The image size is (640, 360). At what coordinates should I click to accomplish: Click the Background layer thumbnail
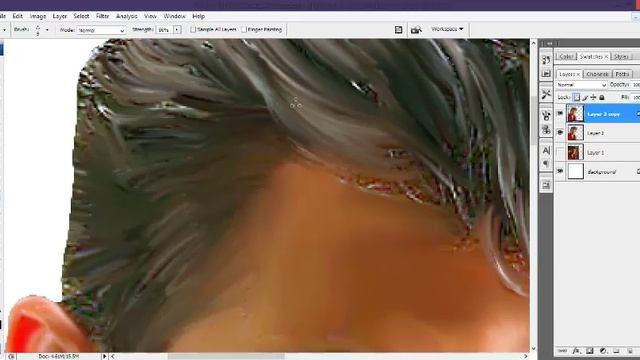point(575,171)
